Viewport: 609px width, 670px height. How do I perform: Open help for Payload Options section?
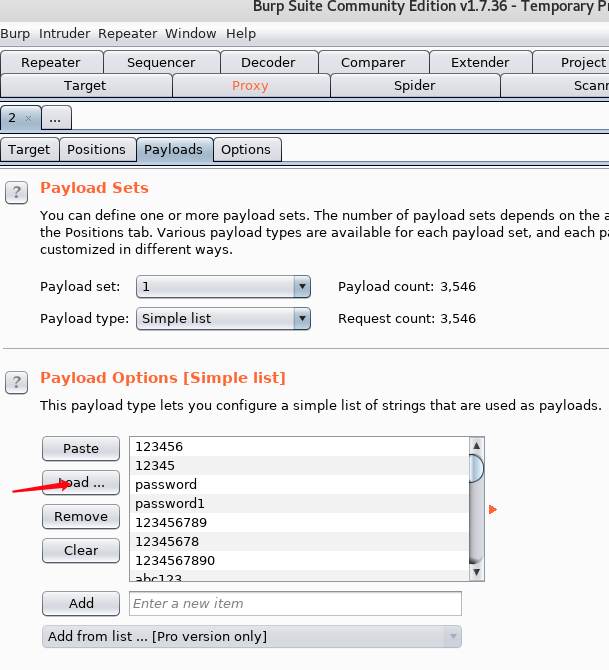click(x=16, y=382)
